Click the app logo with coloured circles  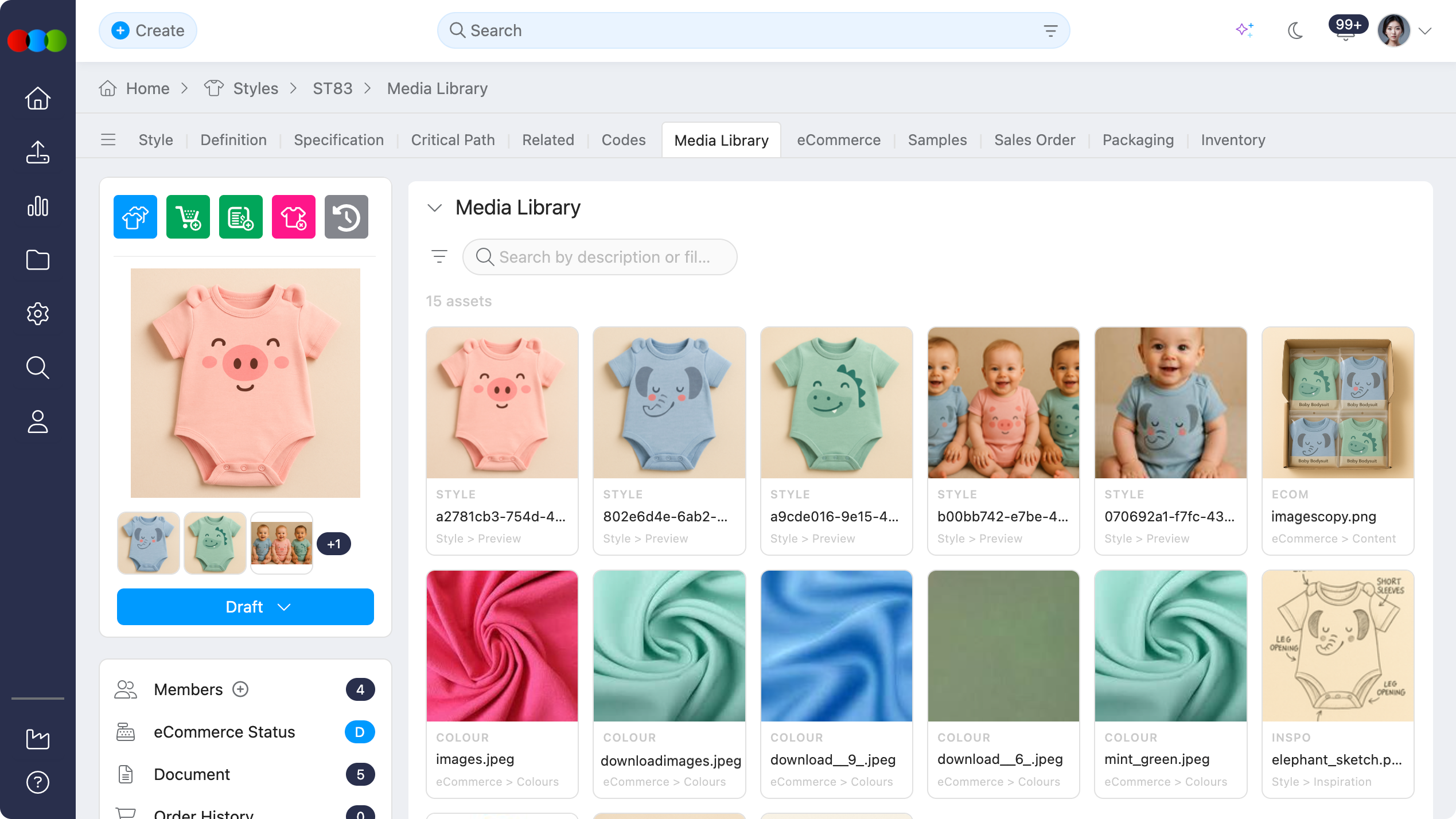tap(37, 40)
